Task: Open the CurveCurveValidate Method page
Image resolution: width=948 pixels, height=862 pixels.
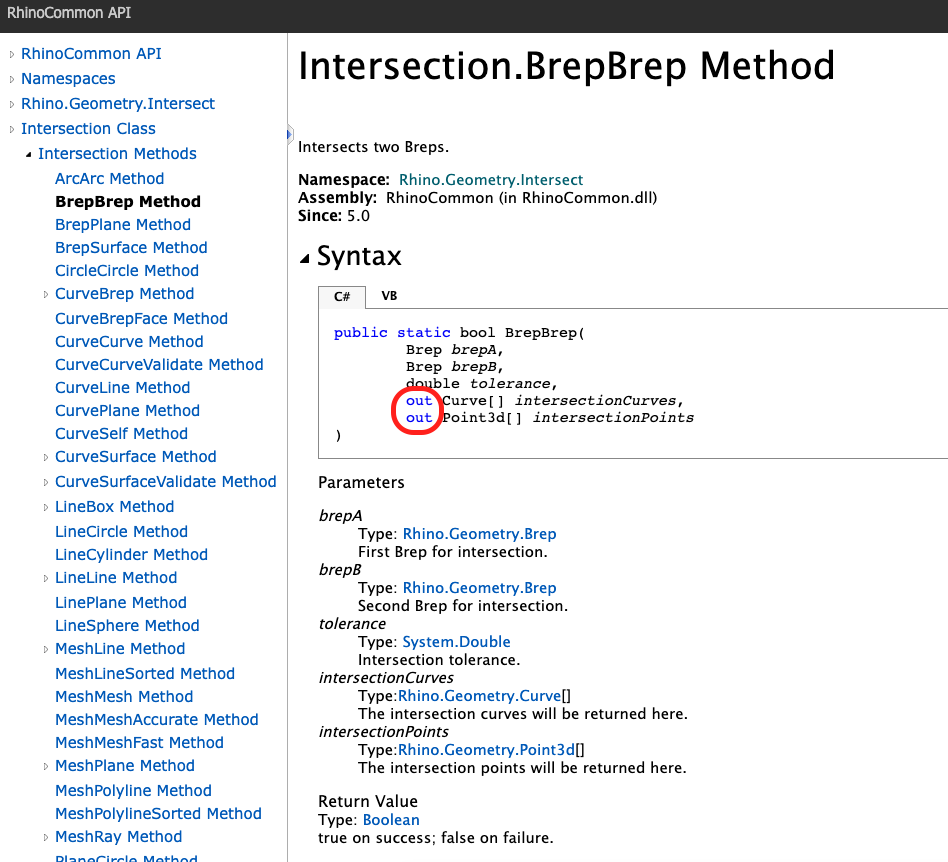Action: tap(159, 365)
